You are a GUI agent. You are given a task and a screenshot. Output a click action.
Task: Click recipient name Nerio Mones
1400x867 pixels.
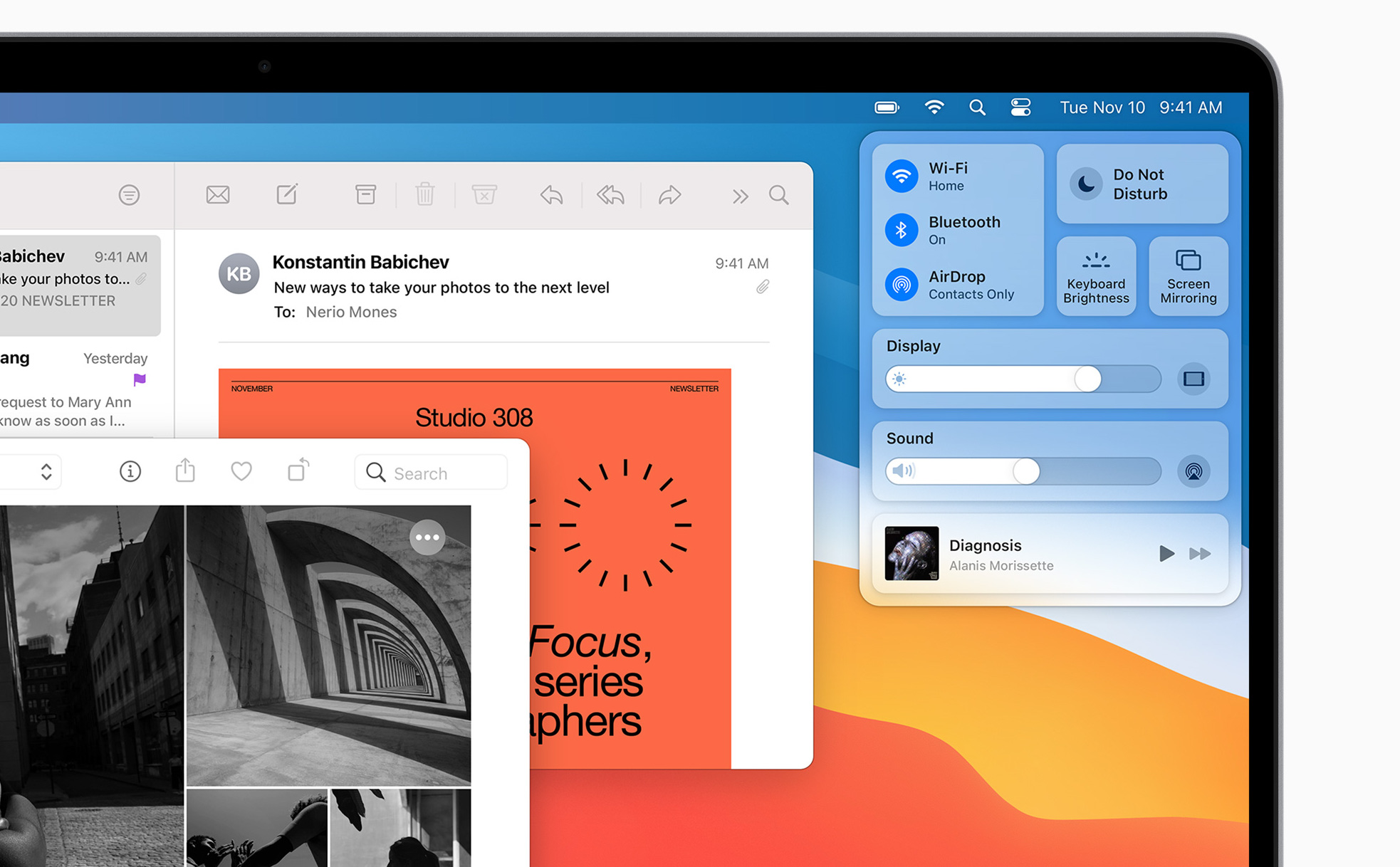[x=351, y=312]
